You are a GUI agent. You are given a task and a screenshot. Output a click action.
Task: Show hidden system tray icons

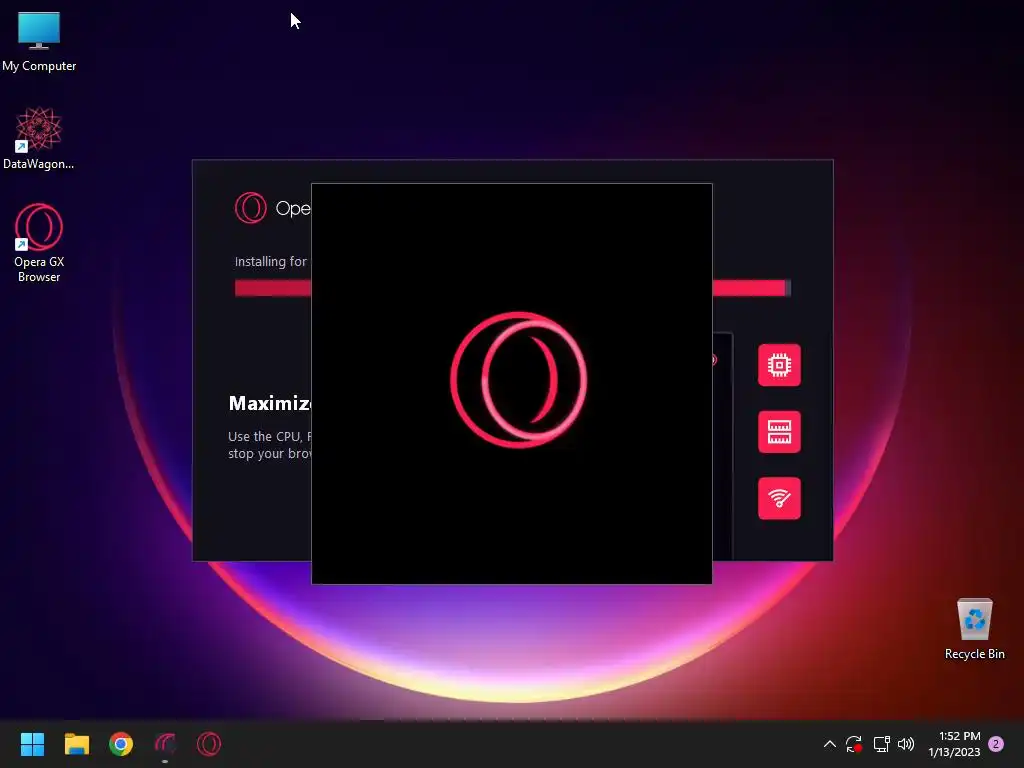tap(829, 744)
